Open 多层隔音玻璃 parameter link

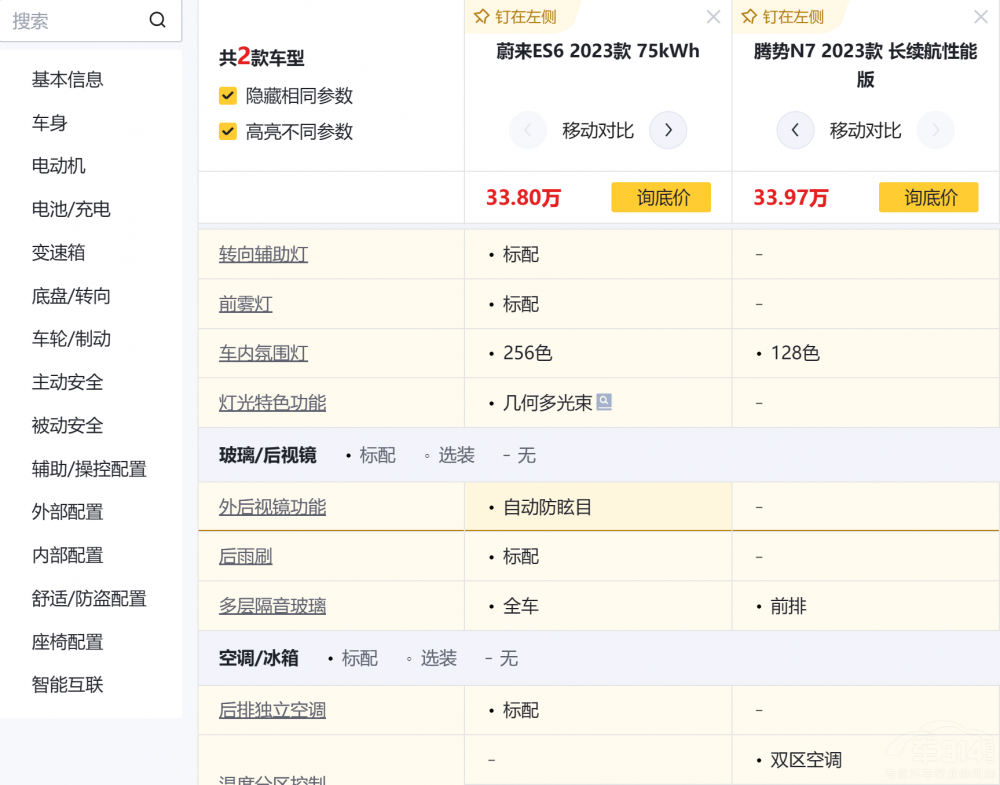click(x=272, y=606)
